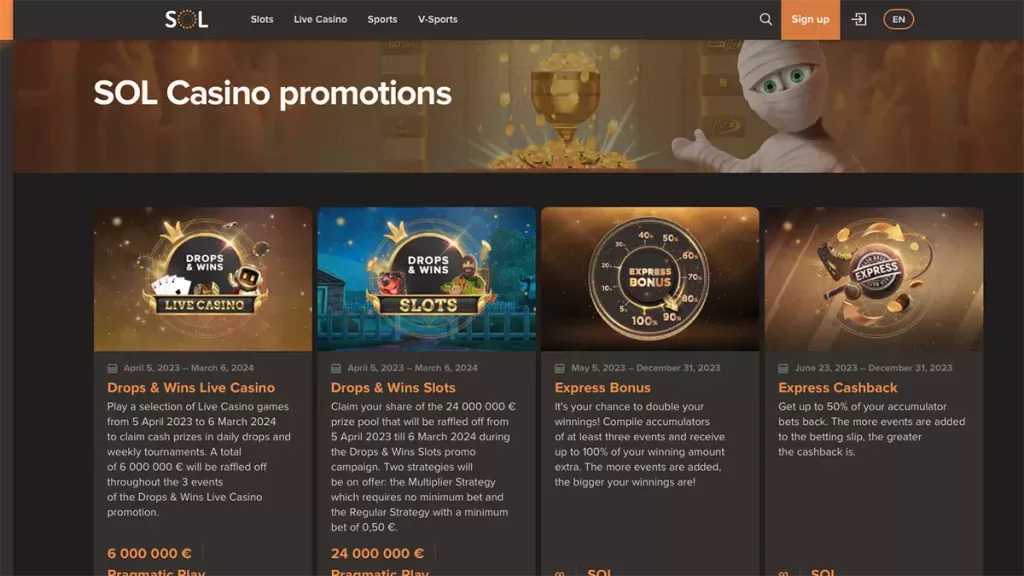
Task: Open the V-Sports section
Action: pyautogui.click(x=438, y=20)
